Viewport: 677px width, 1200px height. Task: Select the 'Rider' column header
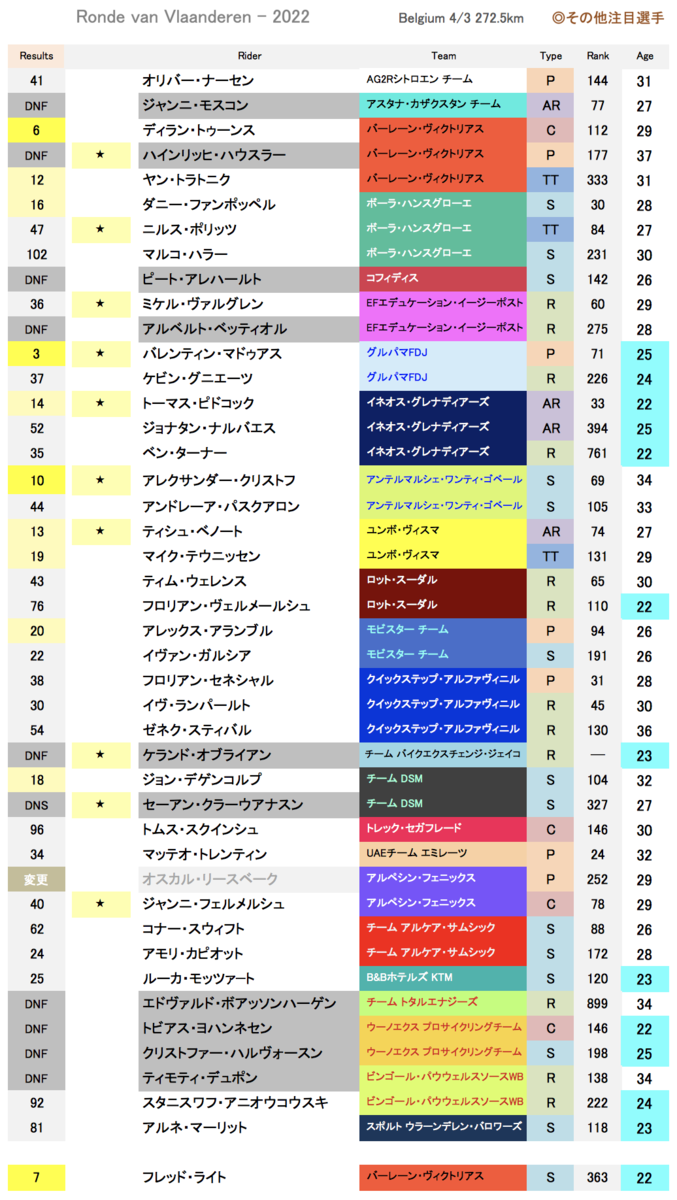point(249,56)
